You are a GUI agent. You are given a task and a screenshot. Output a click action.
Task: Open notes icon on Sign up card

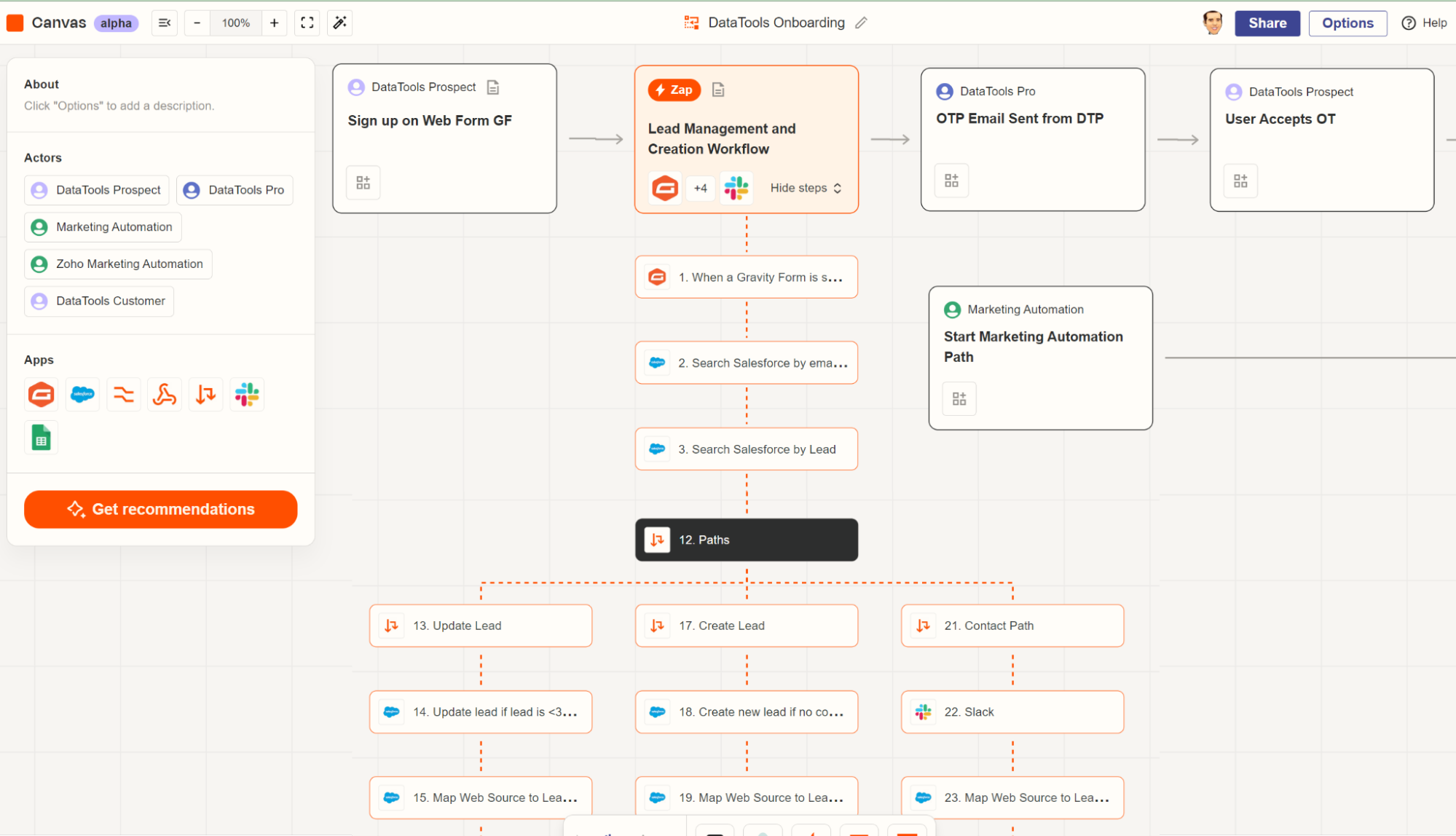[x=493, y=87]
